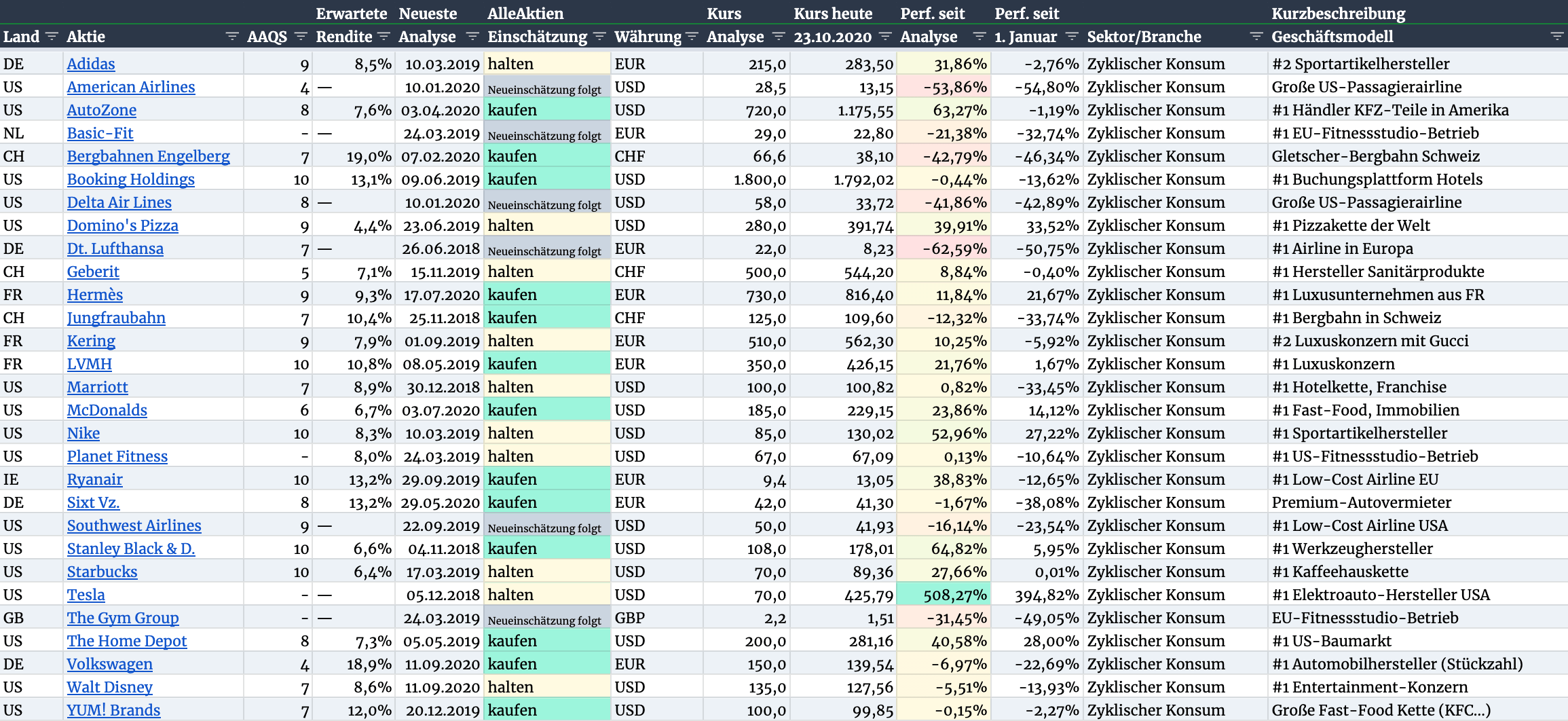Open the Einschätzung filter icon
The width and height of the screenshot is (1568, 721).
tap(599, 36)
